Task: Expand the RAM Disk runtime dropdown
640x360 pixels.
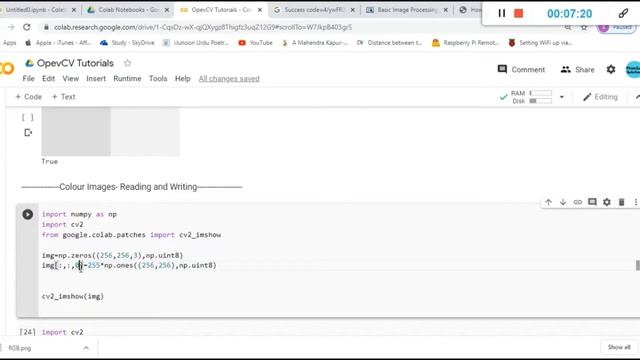Action: tap(562, 97)
